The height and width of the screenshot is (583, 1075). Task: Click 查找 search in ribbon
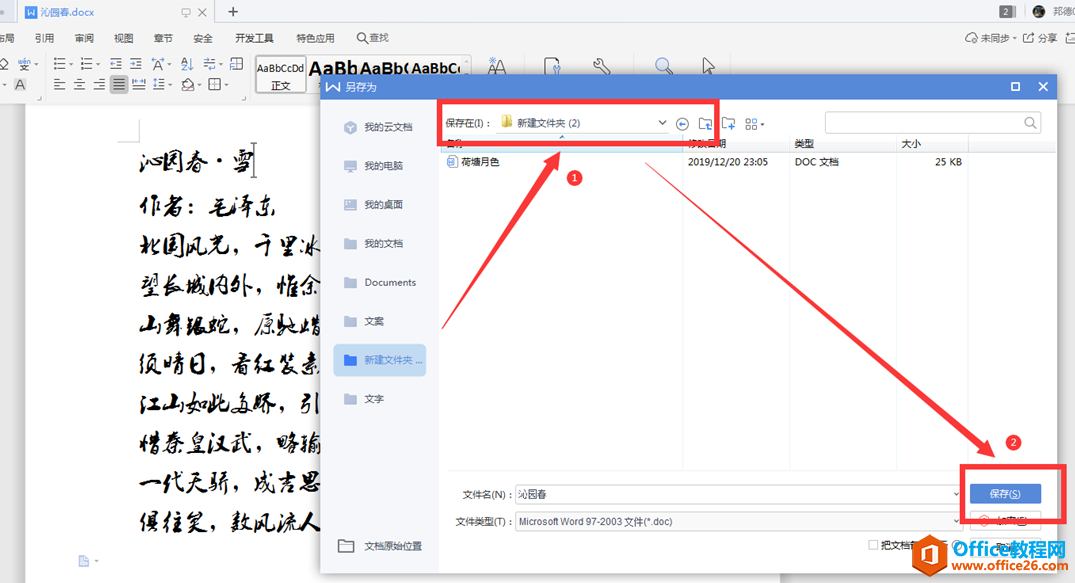point(372,38)
